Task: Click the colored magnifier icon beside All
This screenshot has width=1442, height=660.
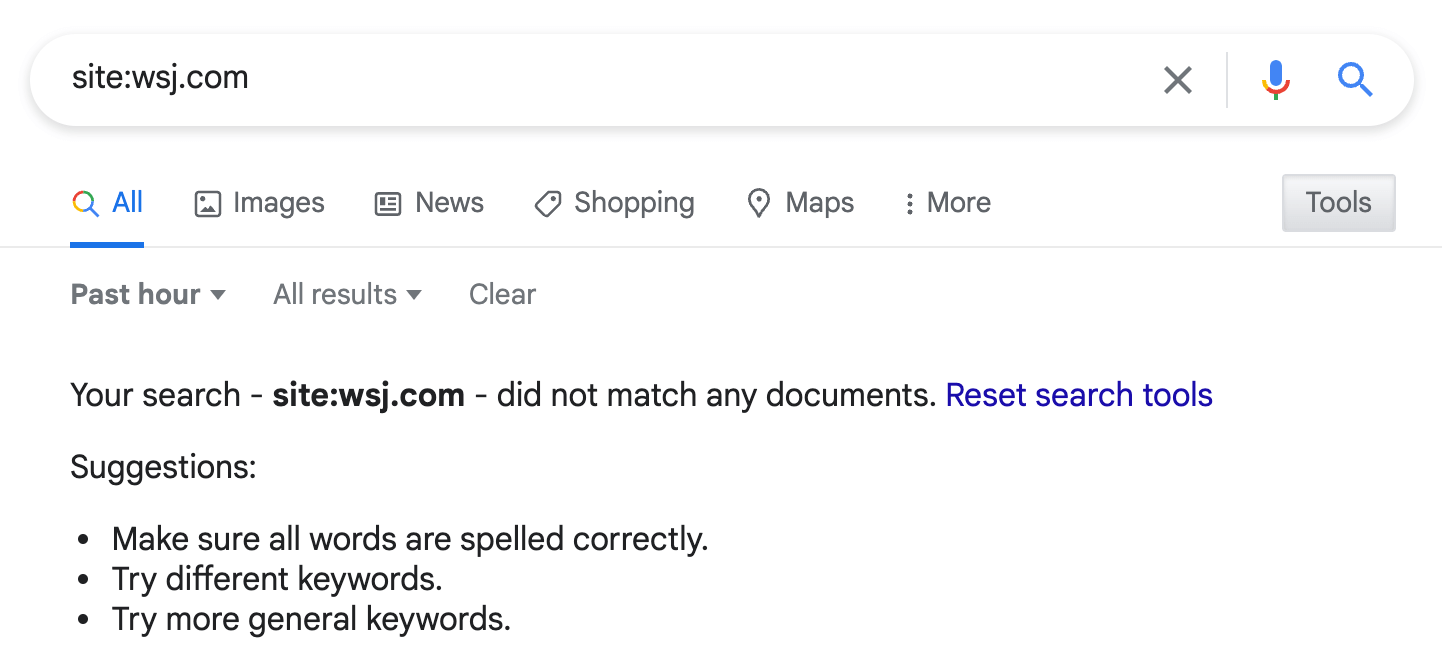Action: click(84, 201)
